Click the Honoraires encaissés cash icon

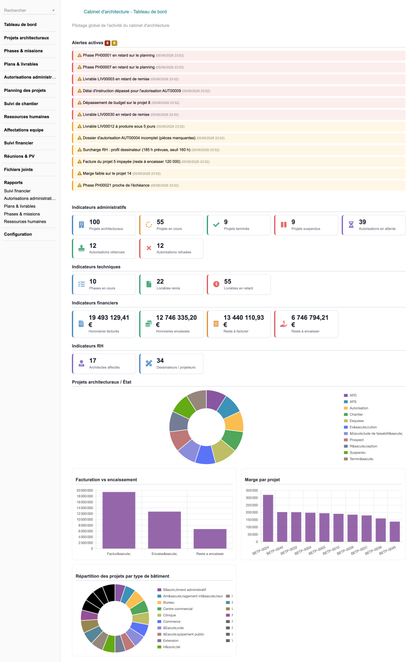point(149,324)
